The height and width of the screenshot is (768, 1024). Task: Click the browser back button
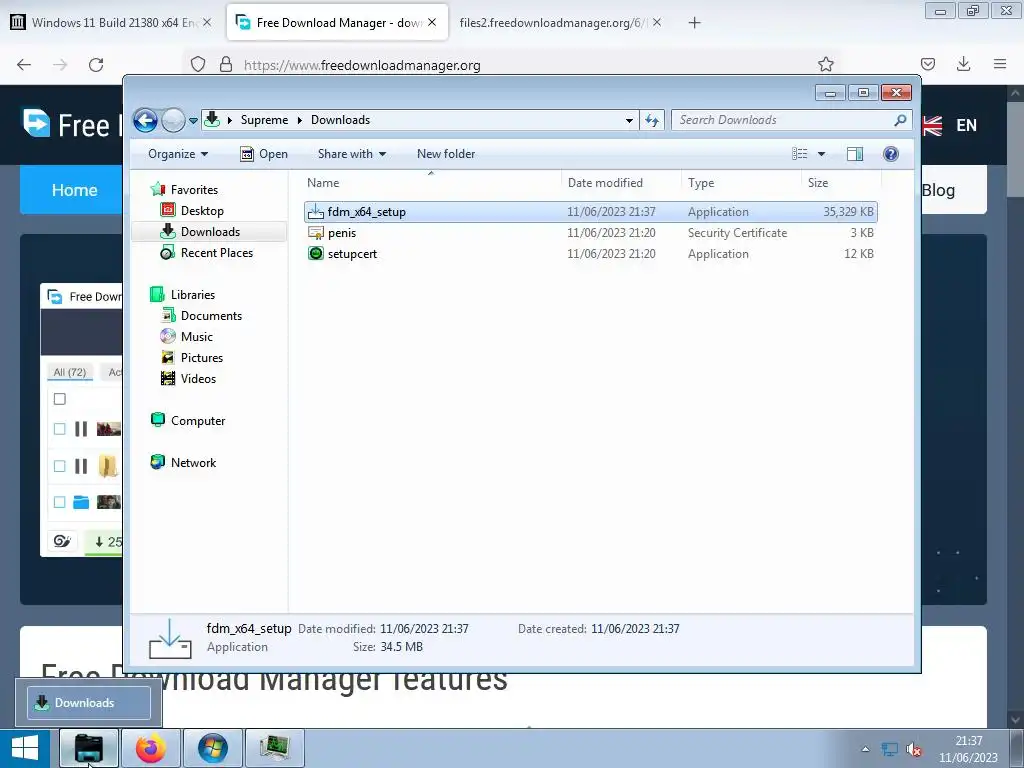(x=24, y=65)
